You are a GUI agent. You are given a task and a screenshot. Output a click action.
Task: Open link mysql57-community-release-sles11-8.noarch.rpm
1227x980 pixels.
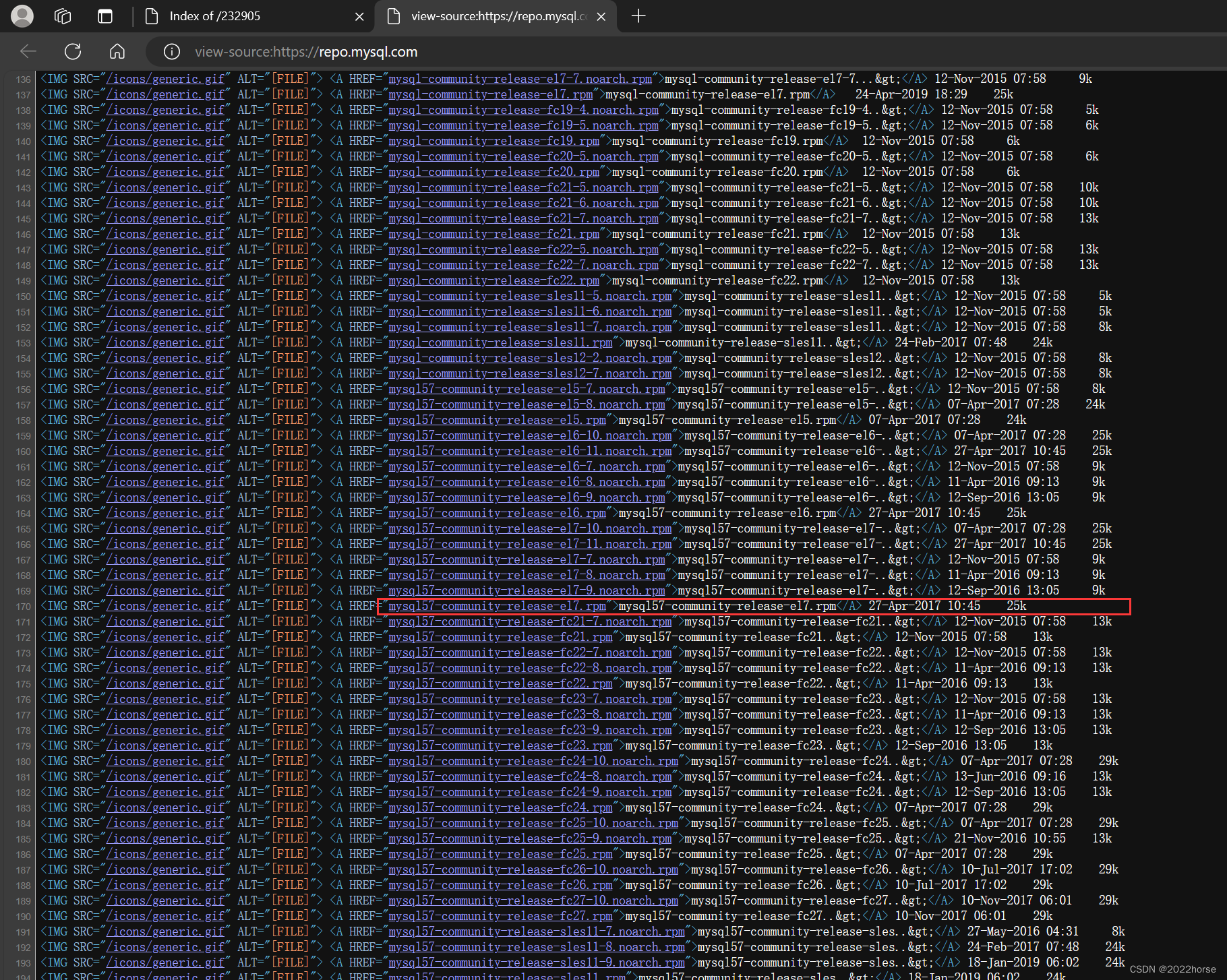click(x=537, y=947)
